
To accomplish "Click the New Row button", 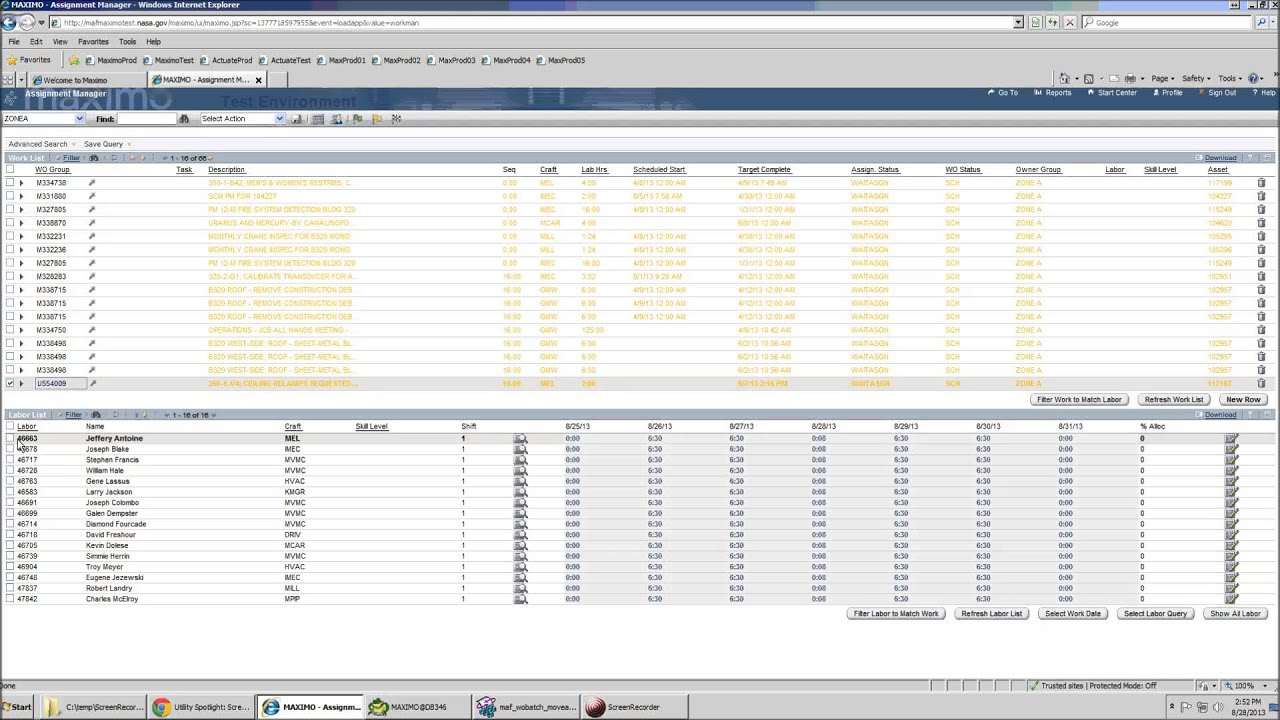I will (1243, 400).
